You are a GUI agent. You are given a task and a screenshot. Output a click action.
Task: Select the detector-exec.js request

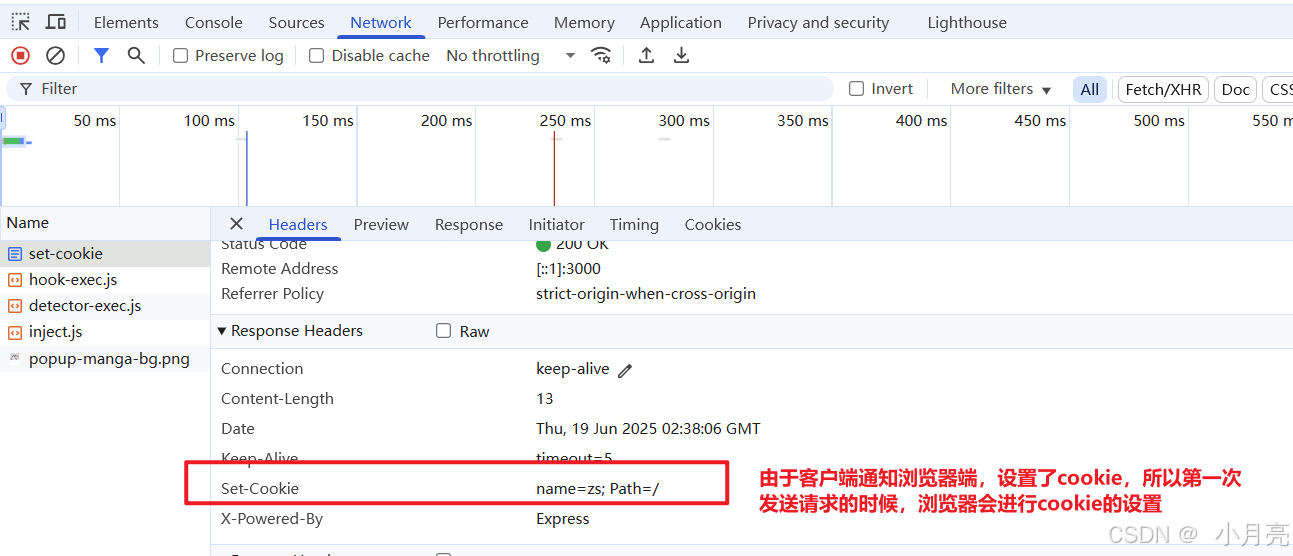105,306
